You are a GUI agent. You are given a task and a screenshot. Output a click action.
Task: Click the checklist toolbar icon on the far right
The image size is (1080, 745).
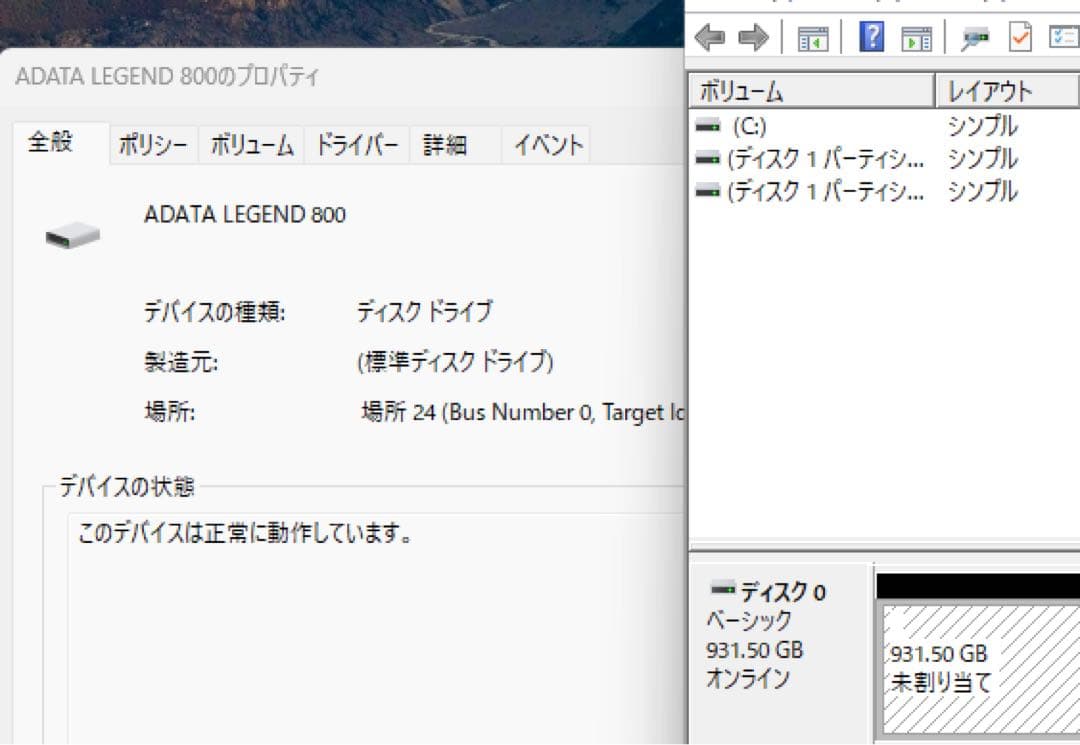1062,38
